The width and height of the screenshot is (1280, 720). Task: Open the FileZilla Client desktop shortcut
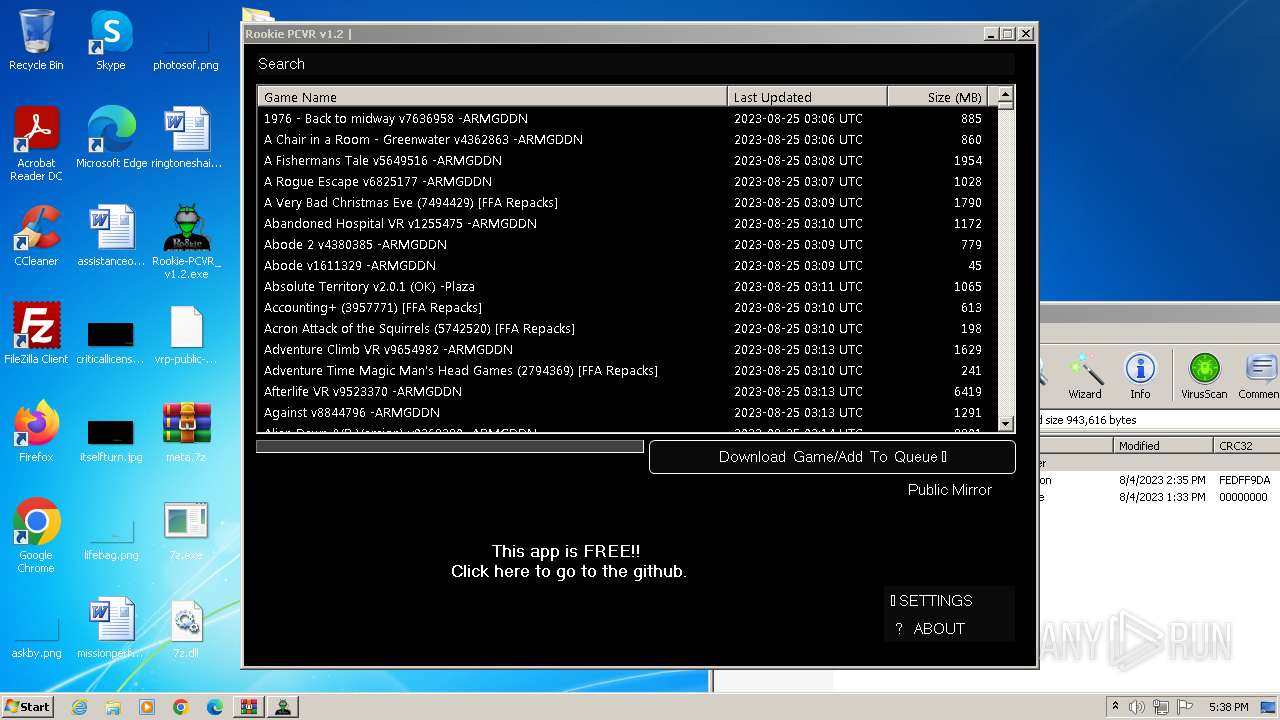point(36,333)
